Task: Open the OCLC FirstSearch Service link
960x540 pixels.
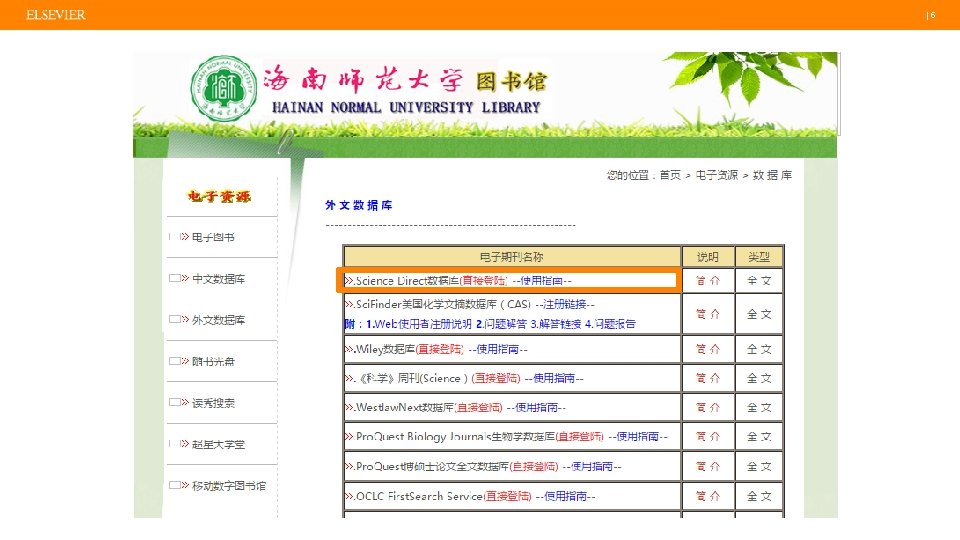Action: pyautogui.click(x=419, y=495)
